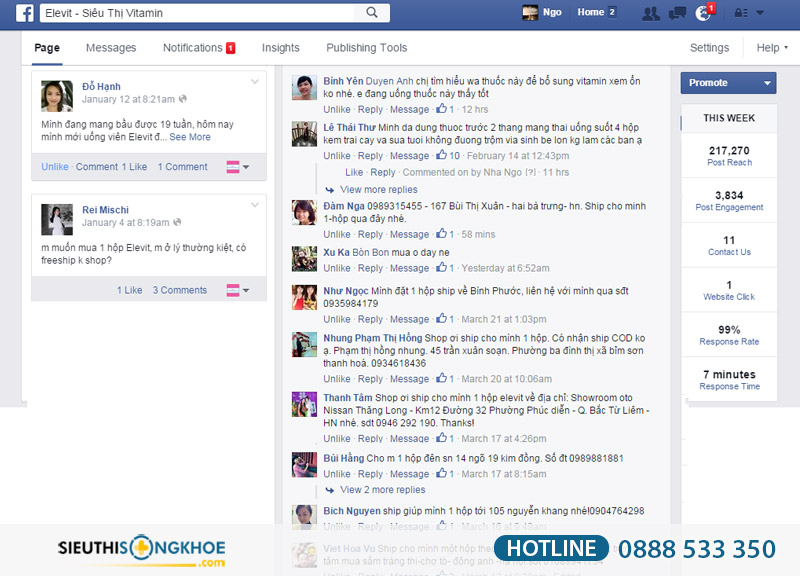Viewport: 800px width, 576px height.
Task: Open the Post Engagement stat link
Action: [x=729, y=208]
